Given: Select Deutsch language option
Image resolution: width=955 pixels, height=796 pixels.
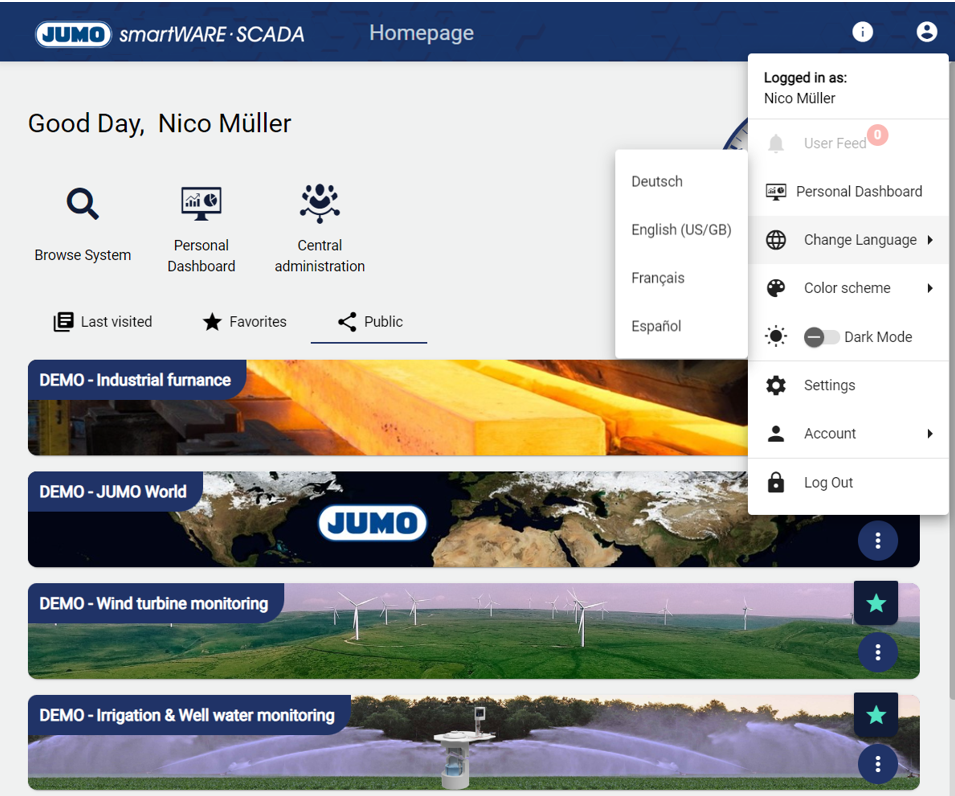Looking at the screenshot, I should coord(657,182).
